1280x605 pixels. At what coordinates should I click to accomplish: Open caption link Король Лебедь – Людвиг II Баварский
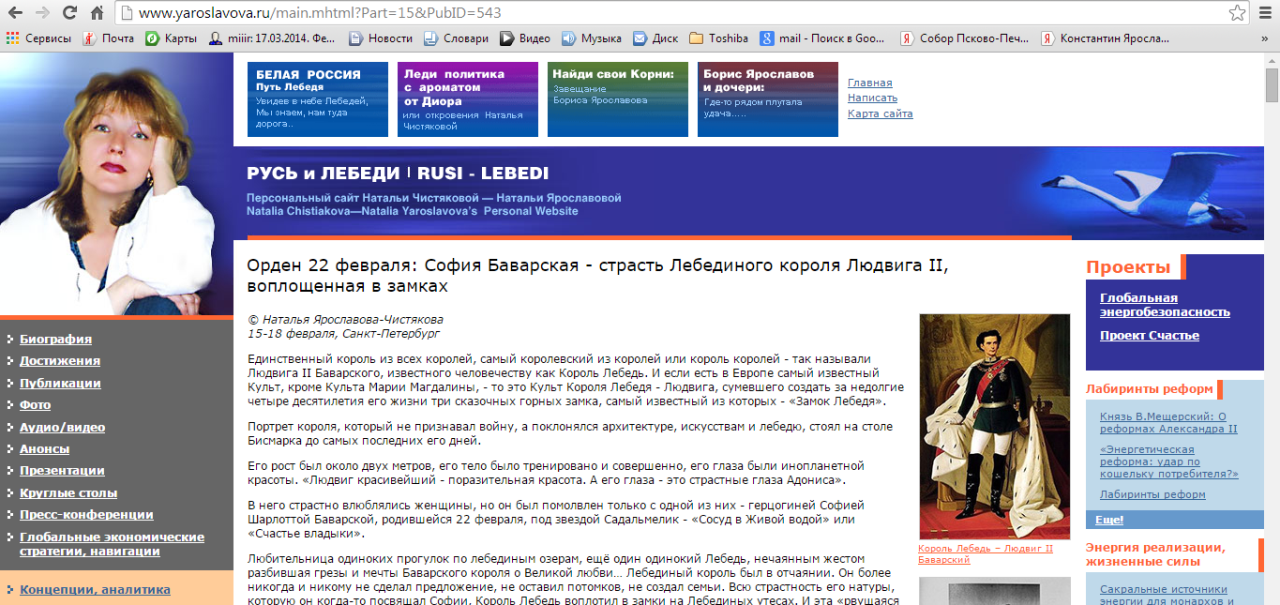tap(985, 554)
